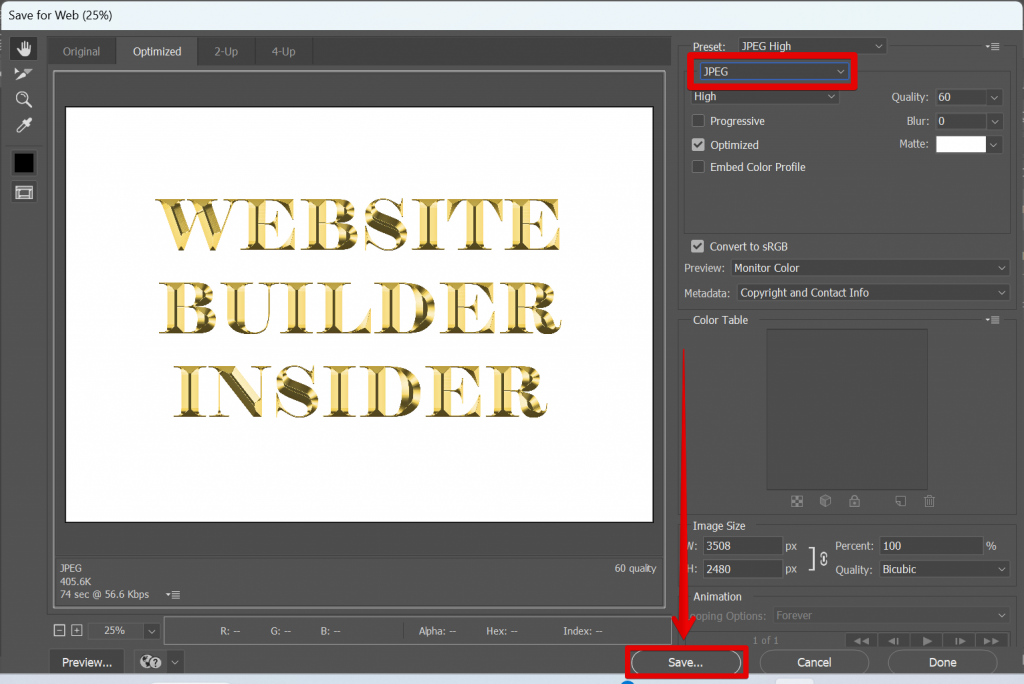Select the Slice Select tool
The height and width of the screenshot is (684, 1024).
(x=23, y=74)
